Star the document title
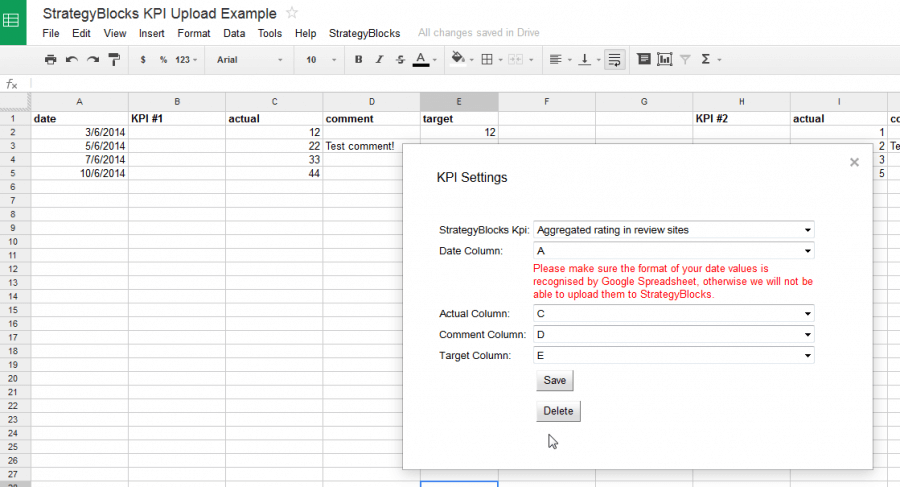The image size is (900, 487). click(292, 13)
